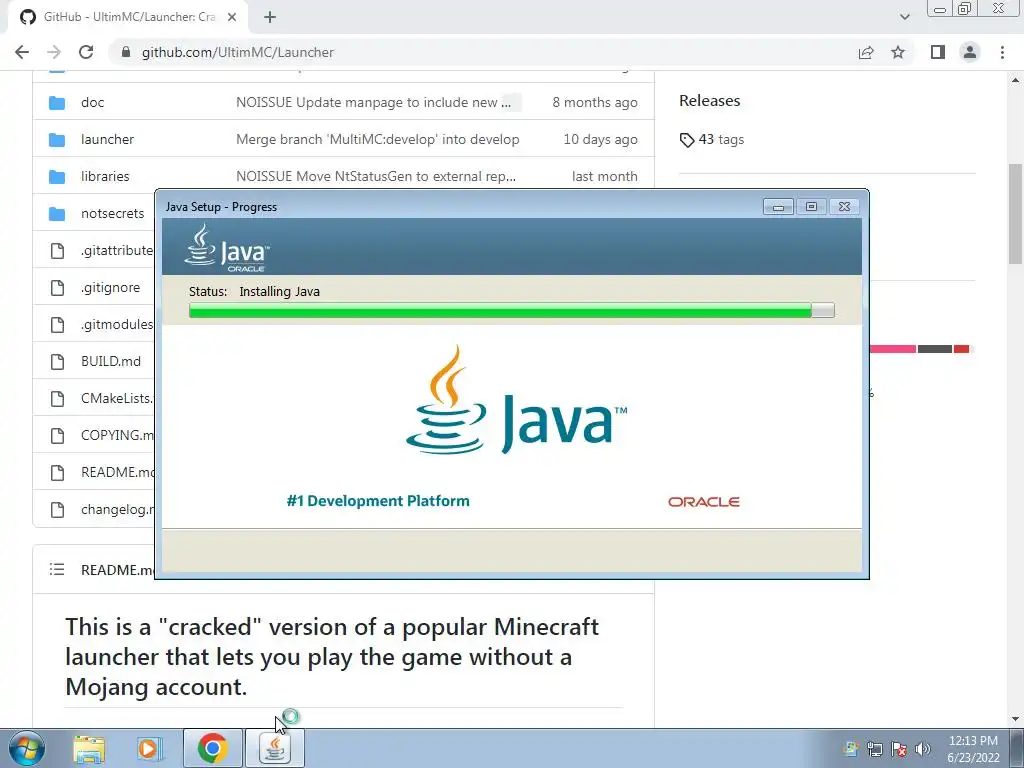
Task: Open the Windows Start menu
Action: coord(27,748)
